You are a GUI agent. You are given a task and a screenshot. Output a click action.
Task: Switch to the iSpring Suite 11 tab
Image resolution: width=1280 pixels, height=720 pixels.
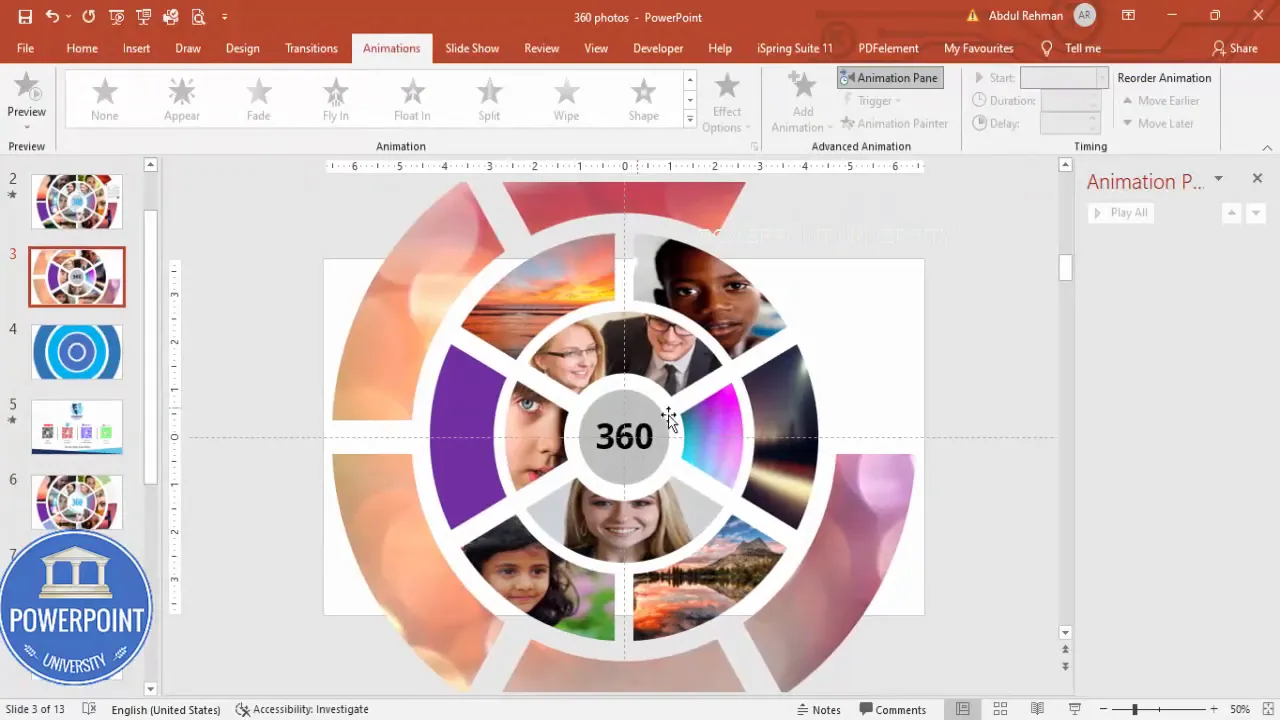[795, 48]
